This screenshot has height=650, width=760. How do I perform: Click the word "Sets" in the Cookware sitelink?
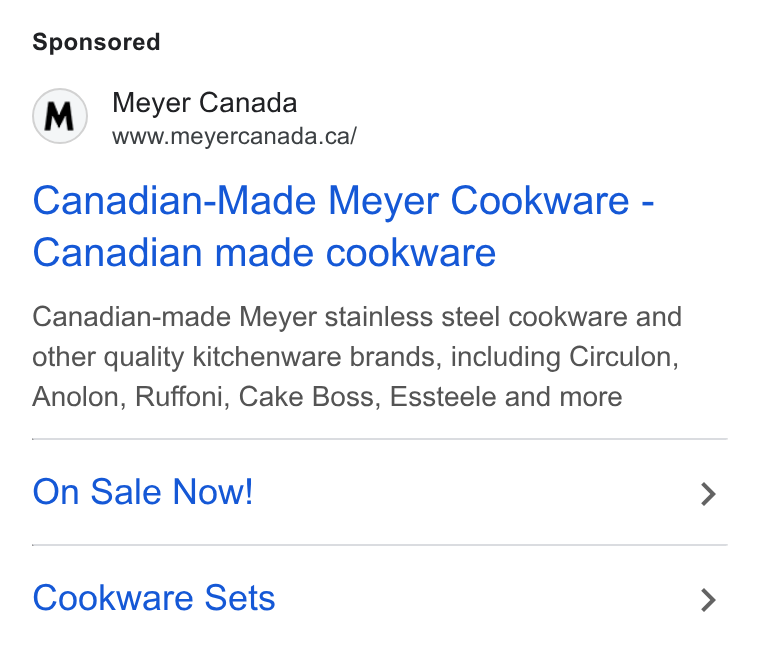point(240,598)
